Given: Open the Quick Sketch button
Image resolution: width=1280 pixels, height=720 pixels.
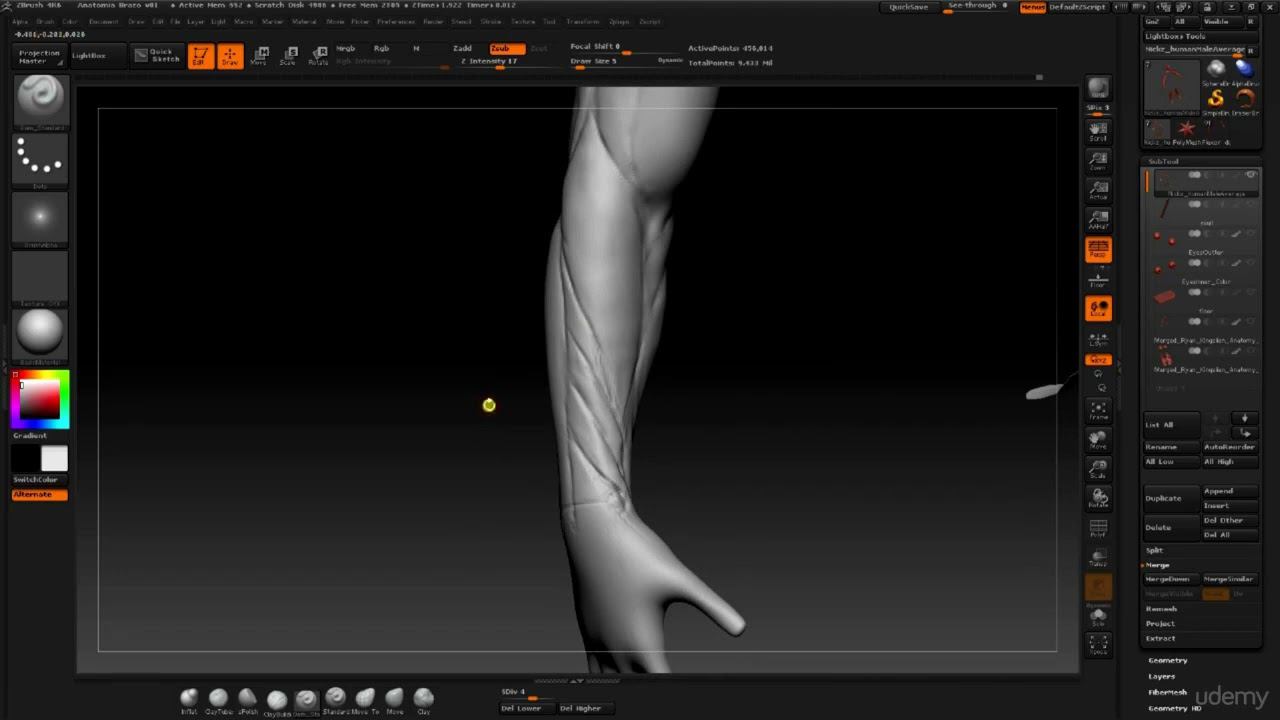Looking at the screenshot, I should tap(157, 56).
